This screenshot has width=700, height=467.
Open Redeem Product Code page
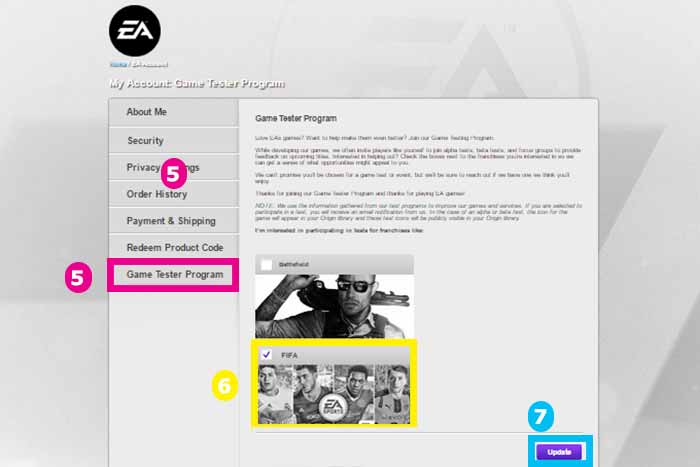(173, 247)
